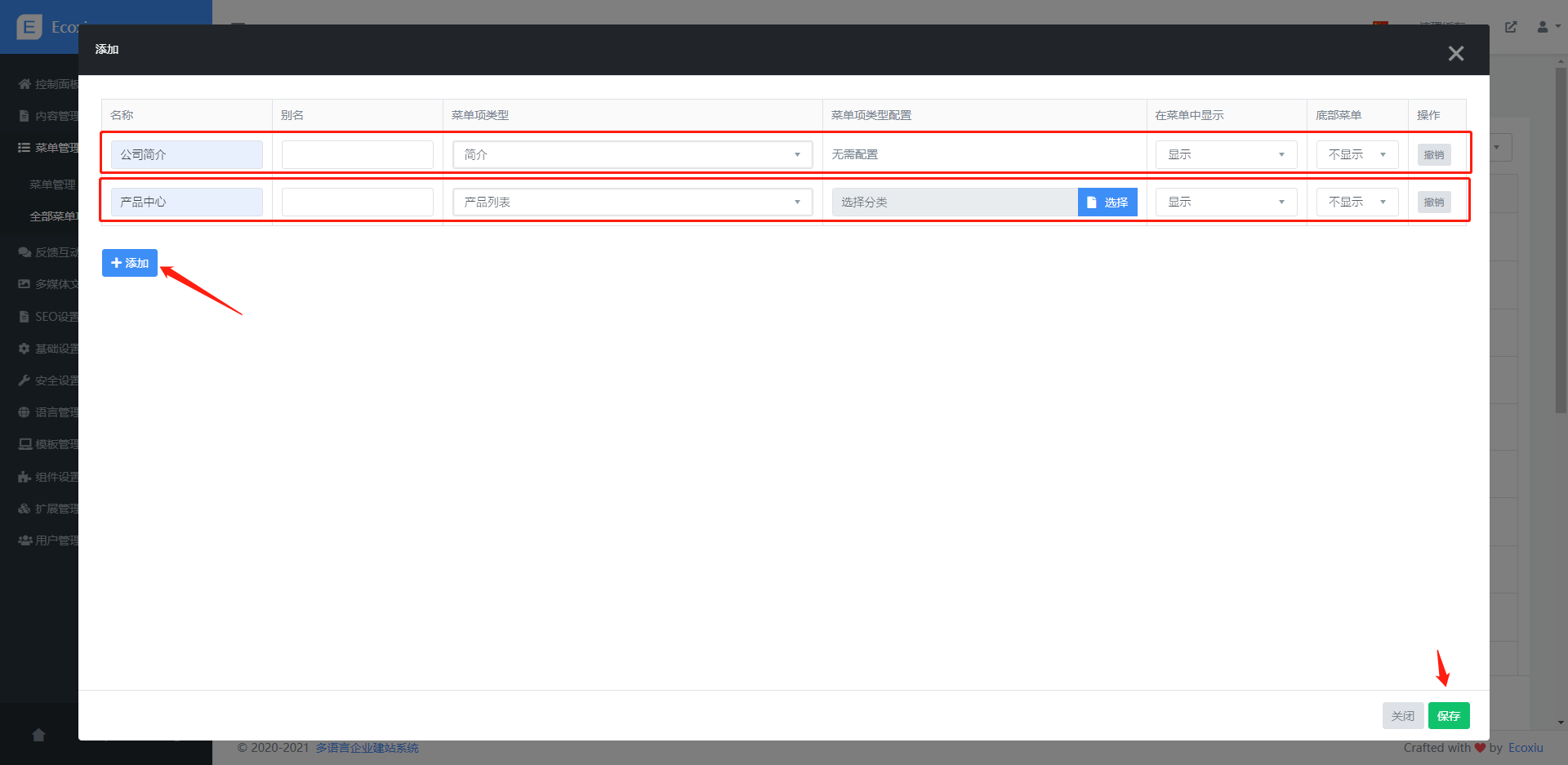Click the 基础设置 gear icon in sidebar
This screenshot has width=1568, height=765.
(x=24, y=349)
